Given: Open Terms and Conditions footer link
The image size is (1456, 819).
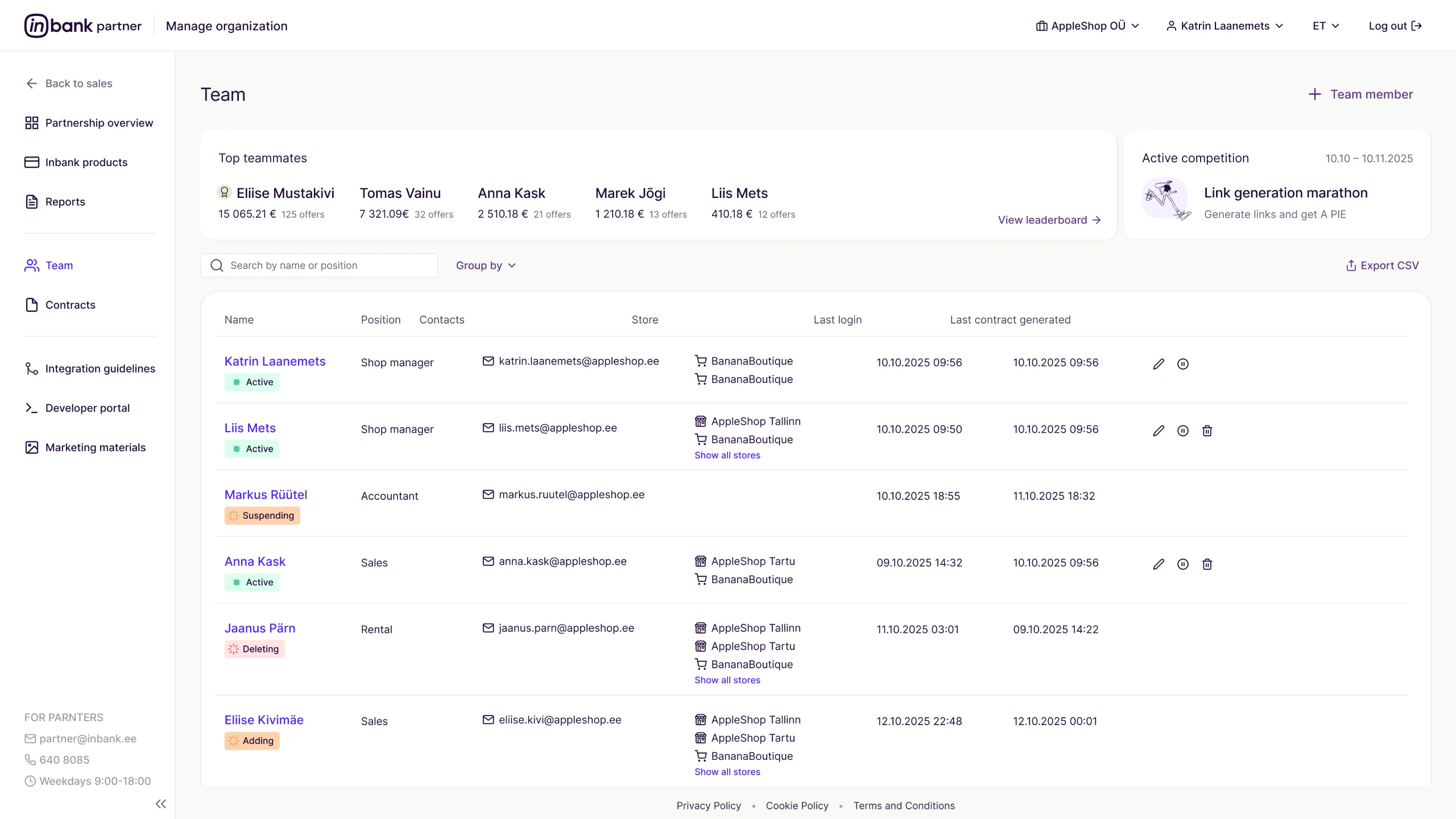Looking at the screenshot, I should click(904, 806).
